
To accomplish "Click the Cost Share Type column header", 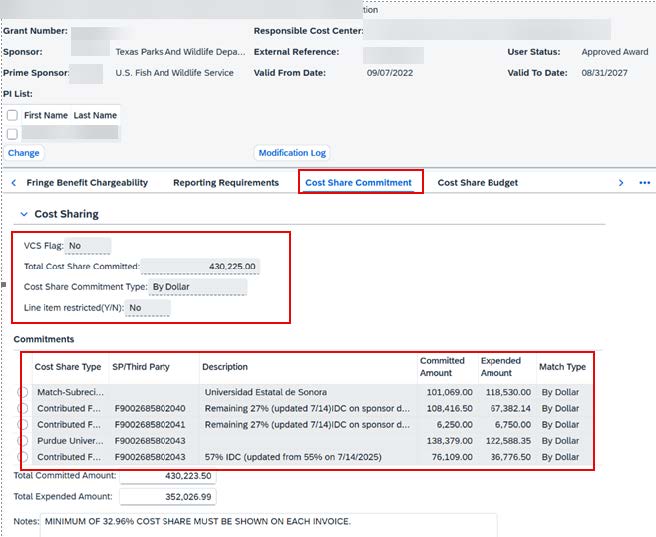I will click(68, 367).
